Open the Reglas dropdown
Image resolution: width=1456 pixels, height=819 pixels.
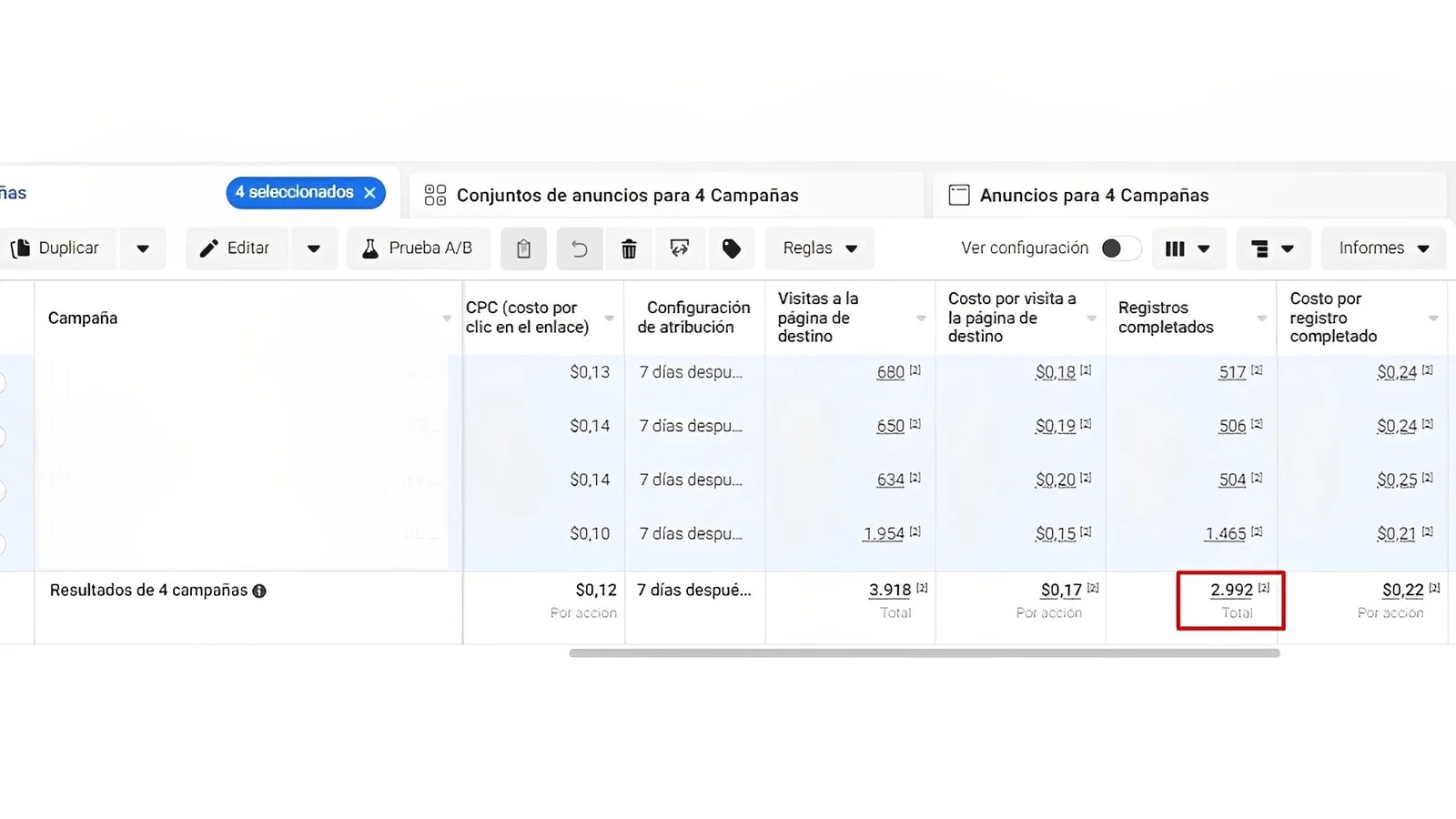coord(820,248)
